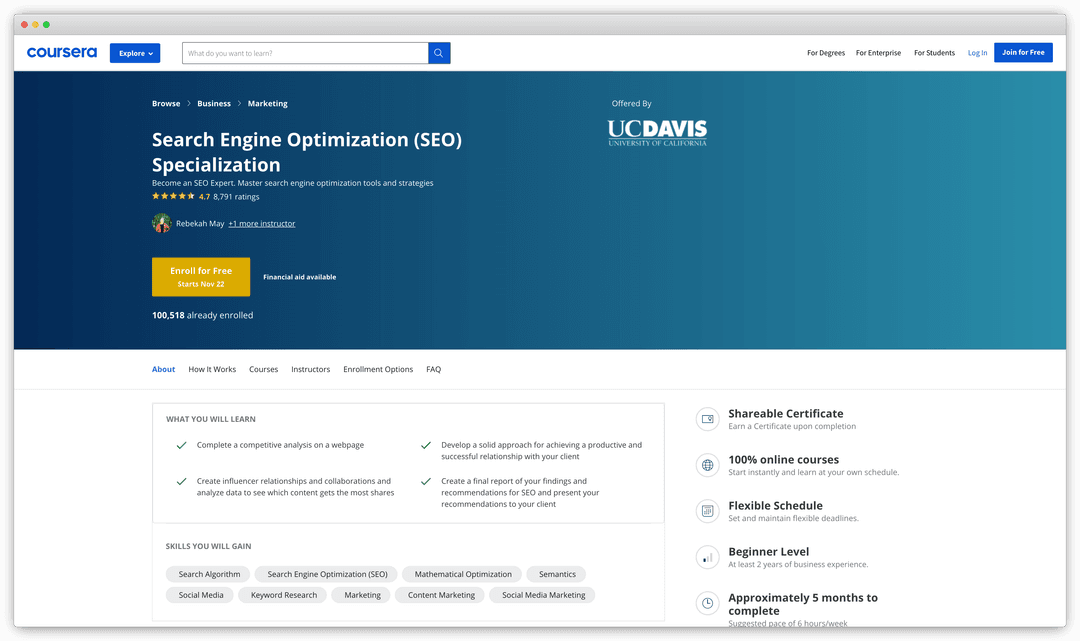Image resolution: width=1080 pixels, height=641 pixels.
Task: Focus the 'What do you want to learn?' search field
Action: coord(305,53)
